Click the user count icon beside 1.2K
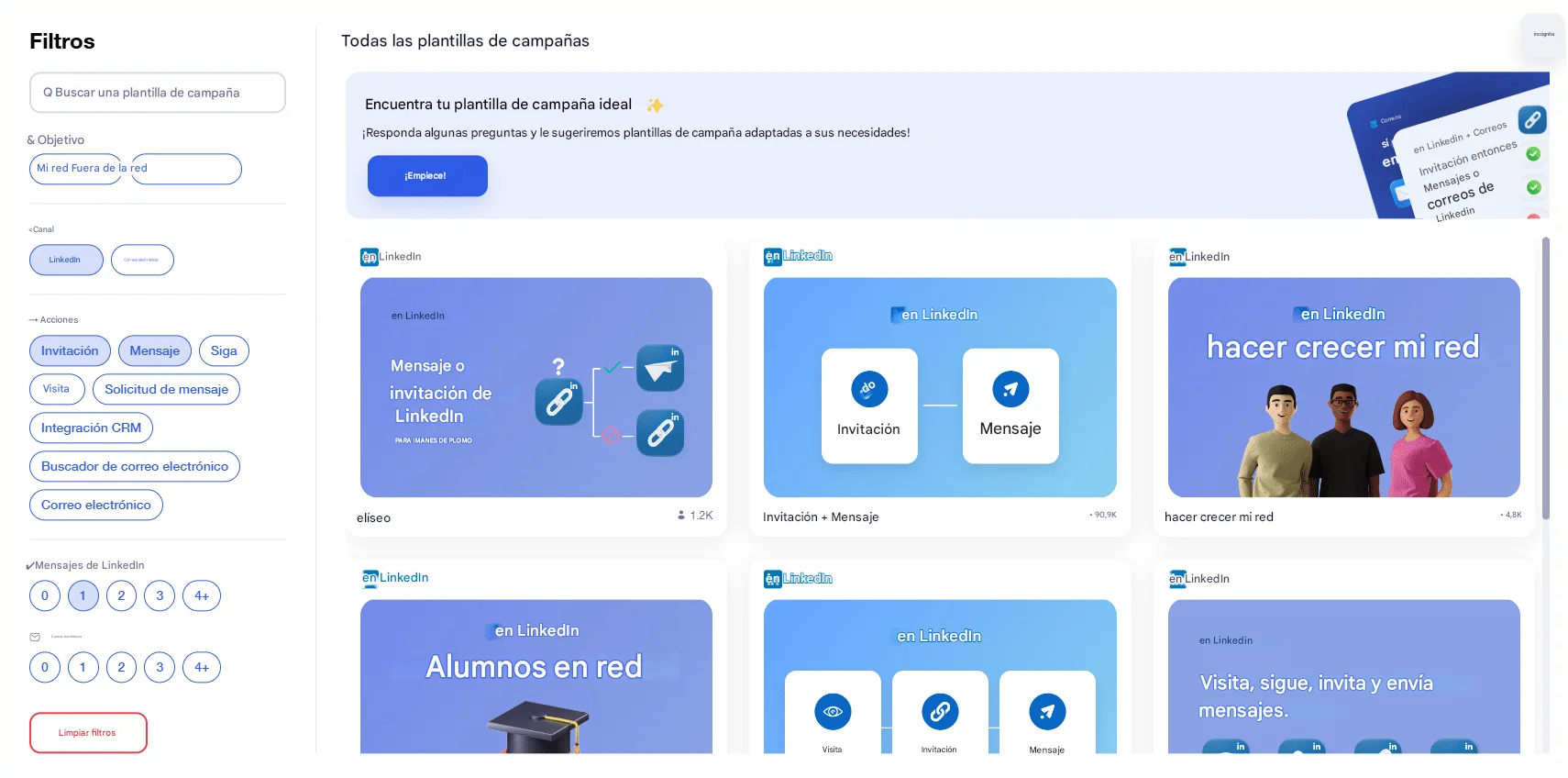 click(681, 516)
